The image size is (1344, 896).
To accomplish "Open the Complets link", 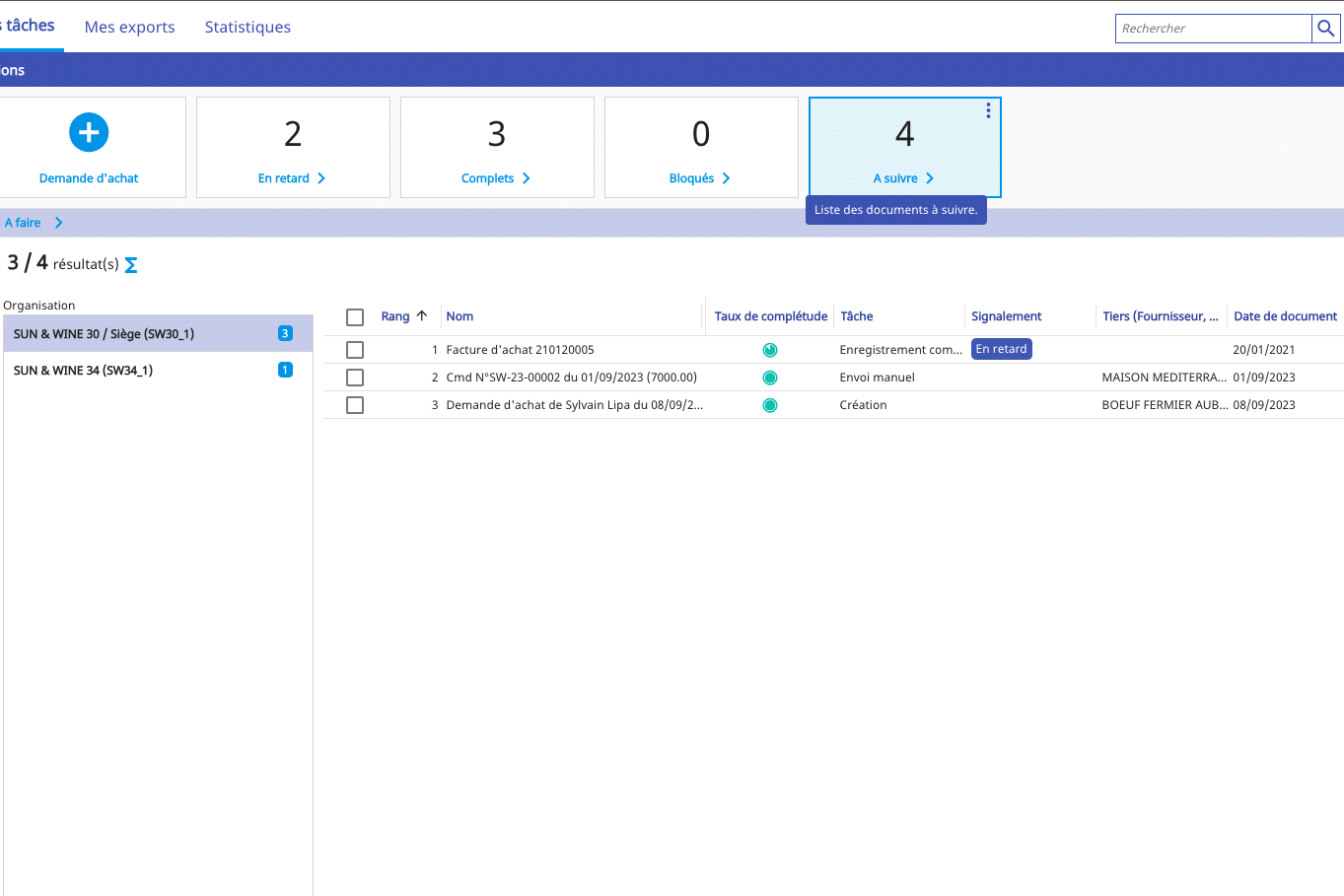I will pos(487,178).
